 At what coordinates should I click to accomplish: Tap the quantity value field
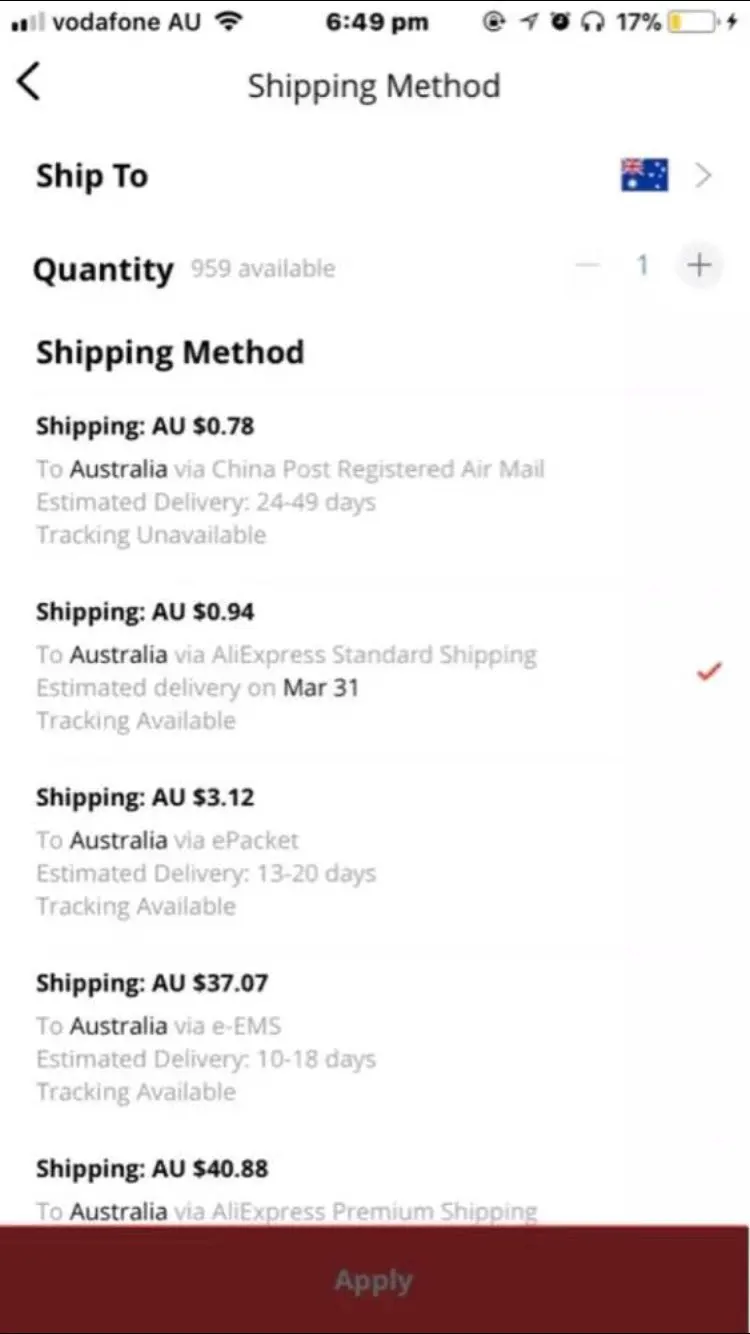(642, 266)
